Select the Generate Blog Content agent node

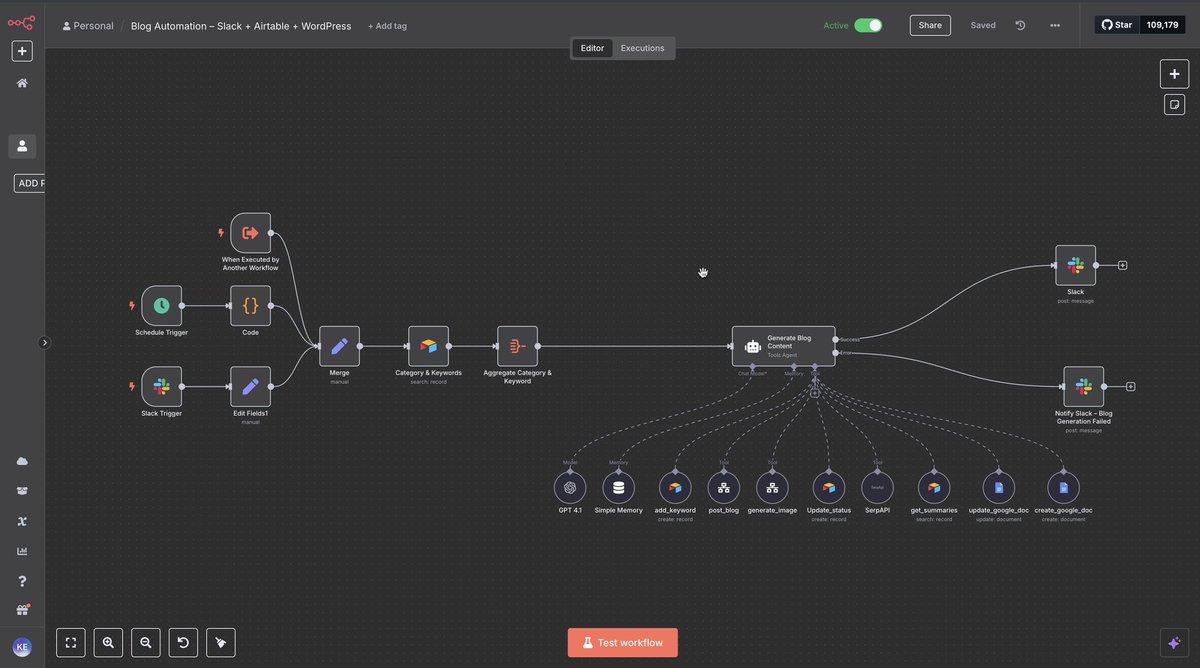tap(783, 346)
